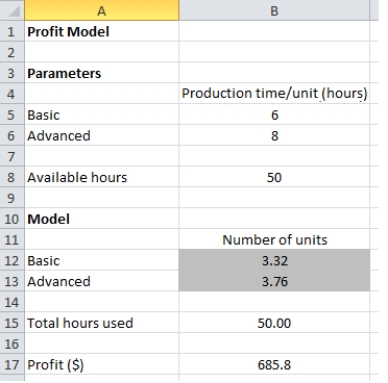Select row 17 header
388x383 pixels.
coord(12,364)
